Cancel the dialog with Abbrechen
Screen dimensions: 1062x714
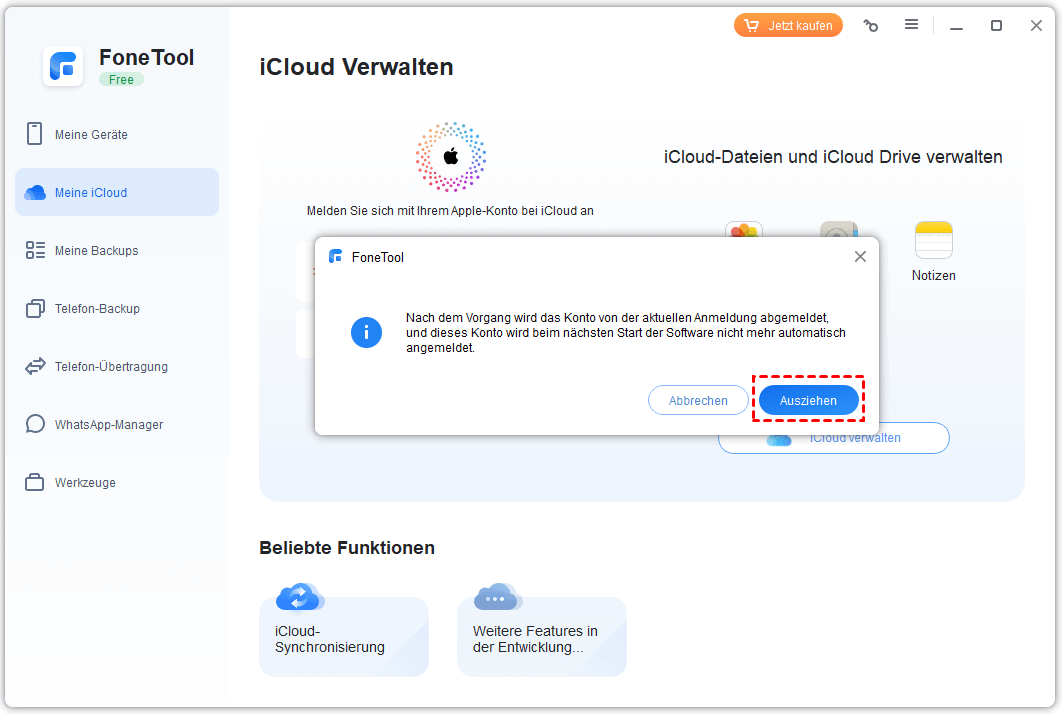coord(698,400)
